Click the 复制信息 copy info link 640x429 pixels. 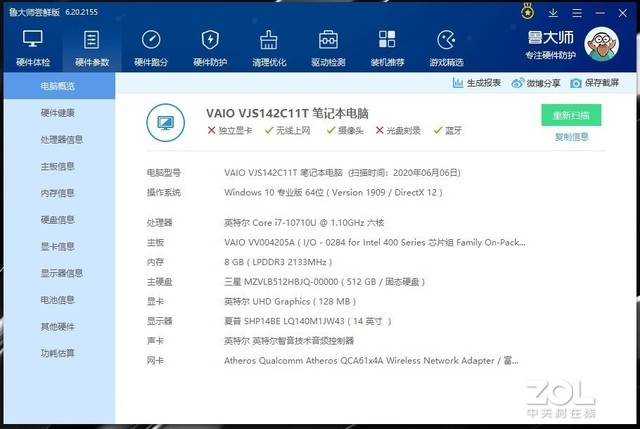(x=571, y=137)
